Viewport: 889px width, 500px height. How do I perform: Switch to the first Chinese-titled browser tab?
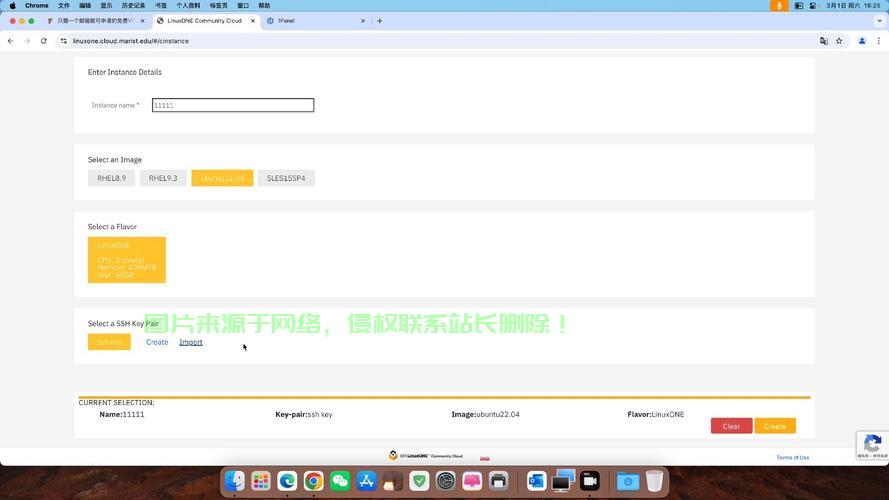(x=94, y=20)
